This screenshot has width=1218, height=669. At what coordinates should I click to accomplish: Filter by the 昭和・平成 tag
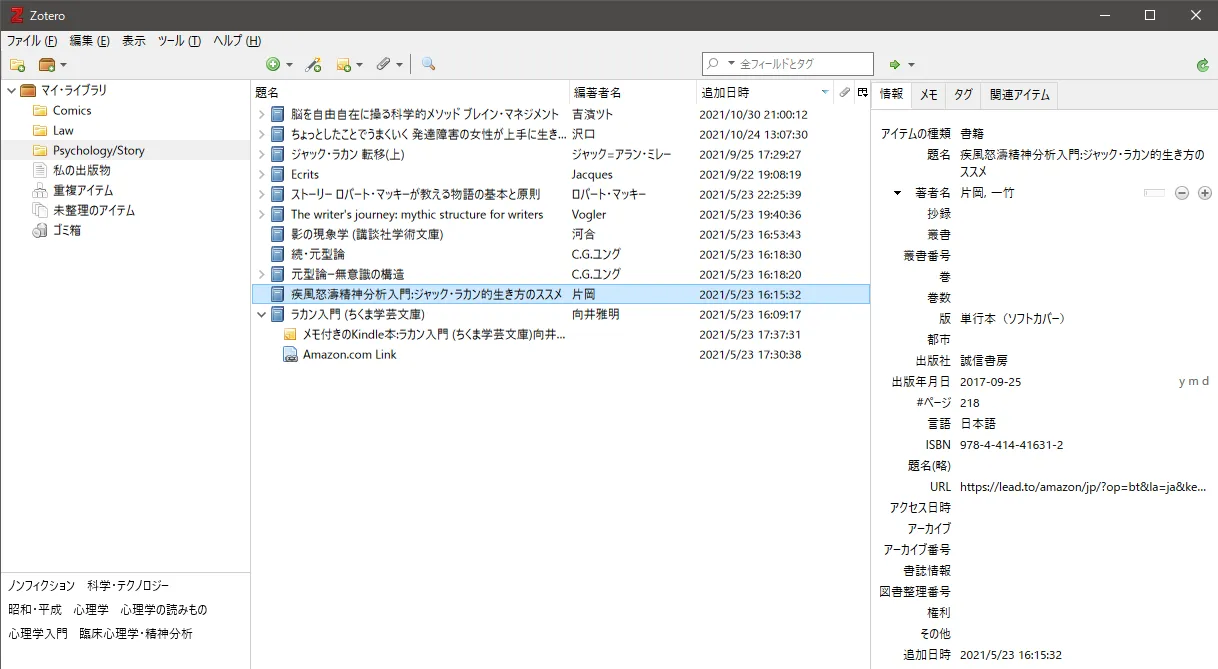(x=35, y=609)
